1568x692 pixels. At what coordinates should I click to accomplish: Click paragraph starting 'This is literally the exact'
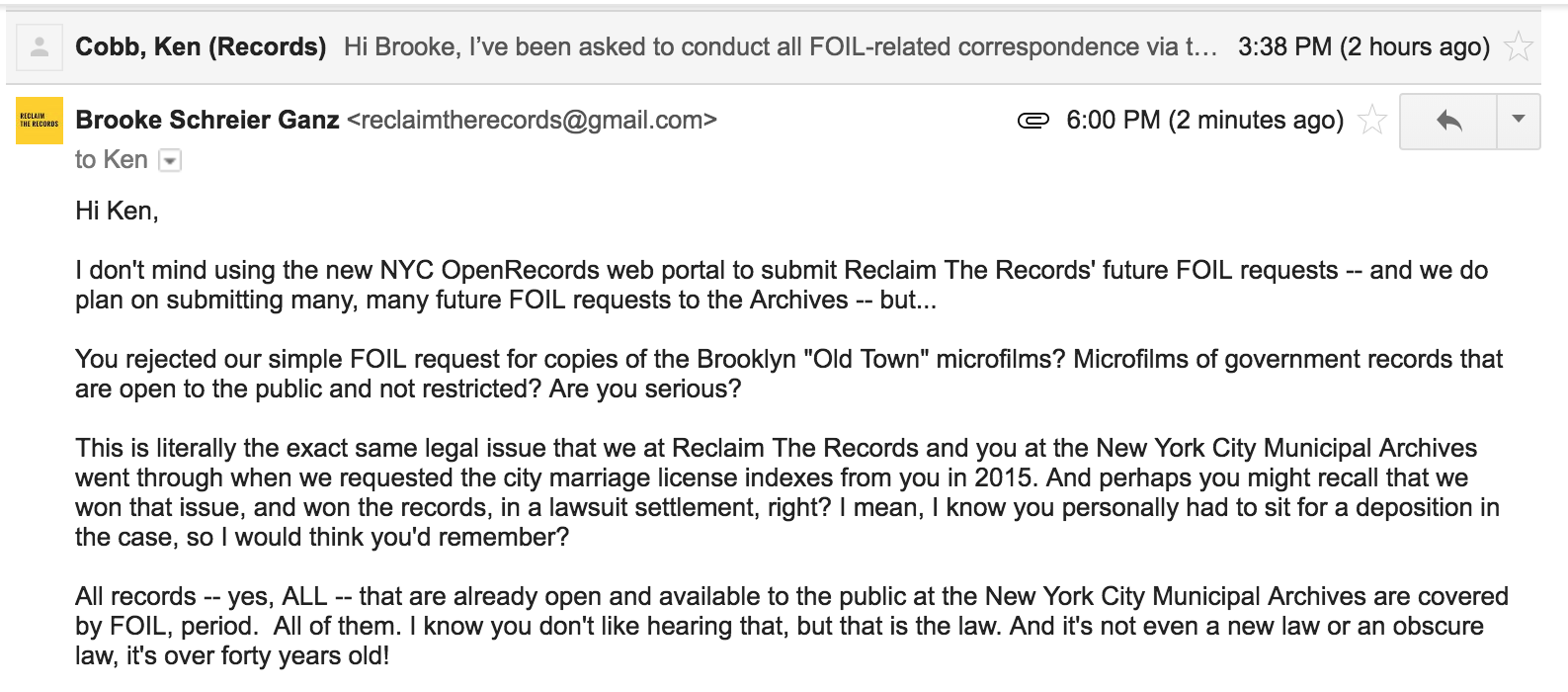pos(787,492)
